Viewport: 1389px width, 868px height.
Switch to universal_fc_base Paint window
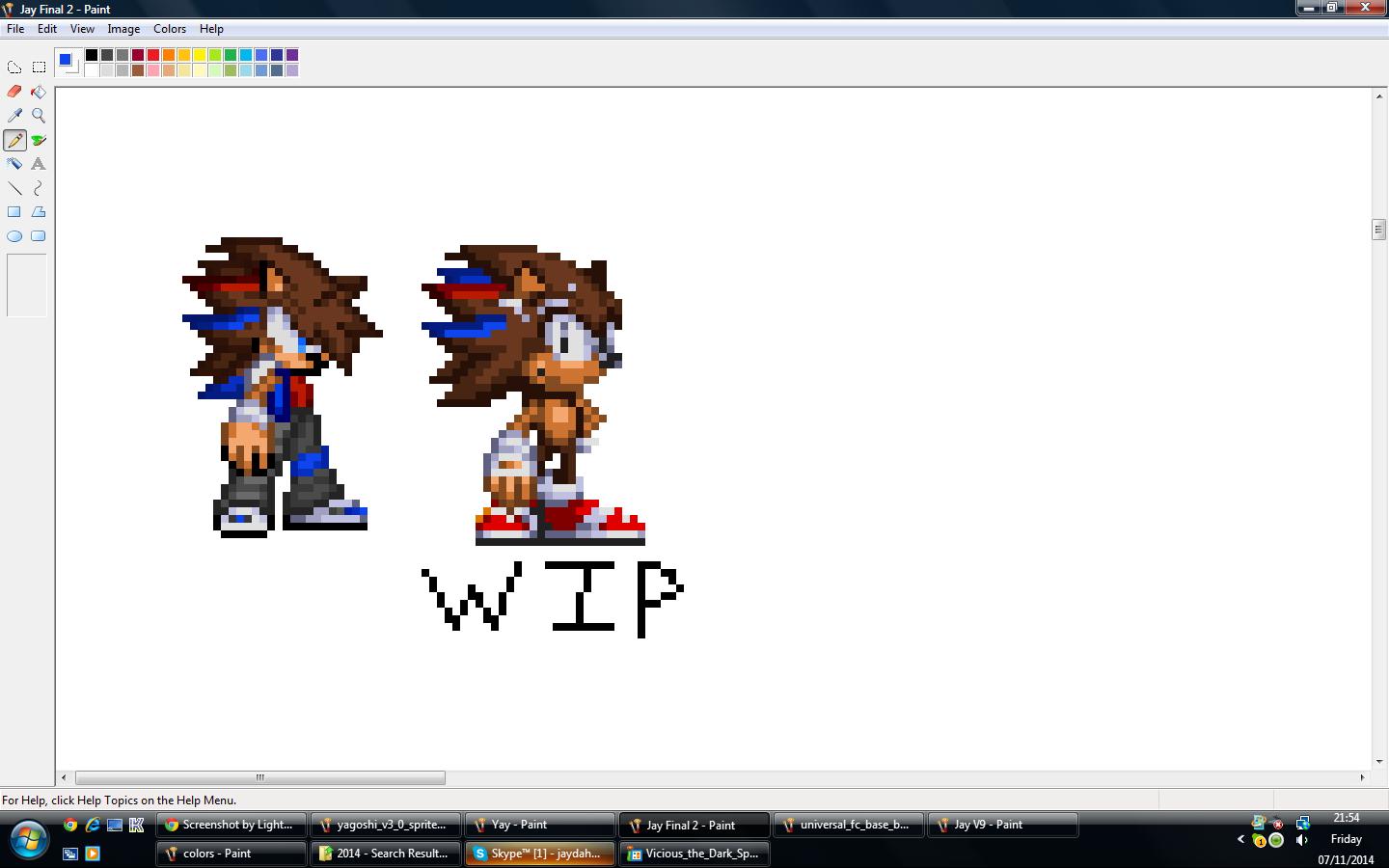point(849,825)
